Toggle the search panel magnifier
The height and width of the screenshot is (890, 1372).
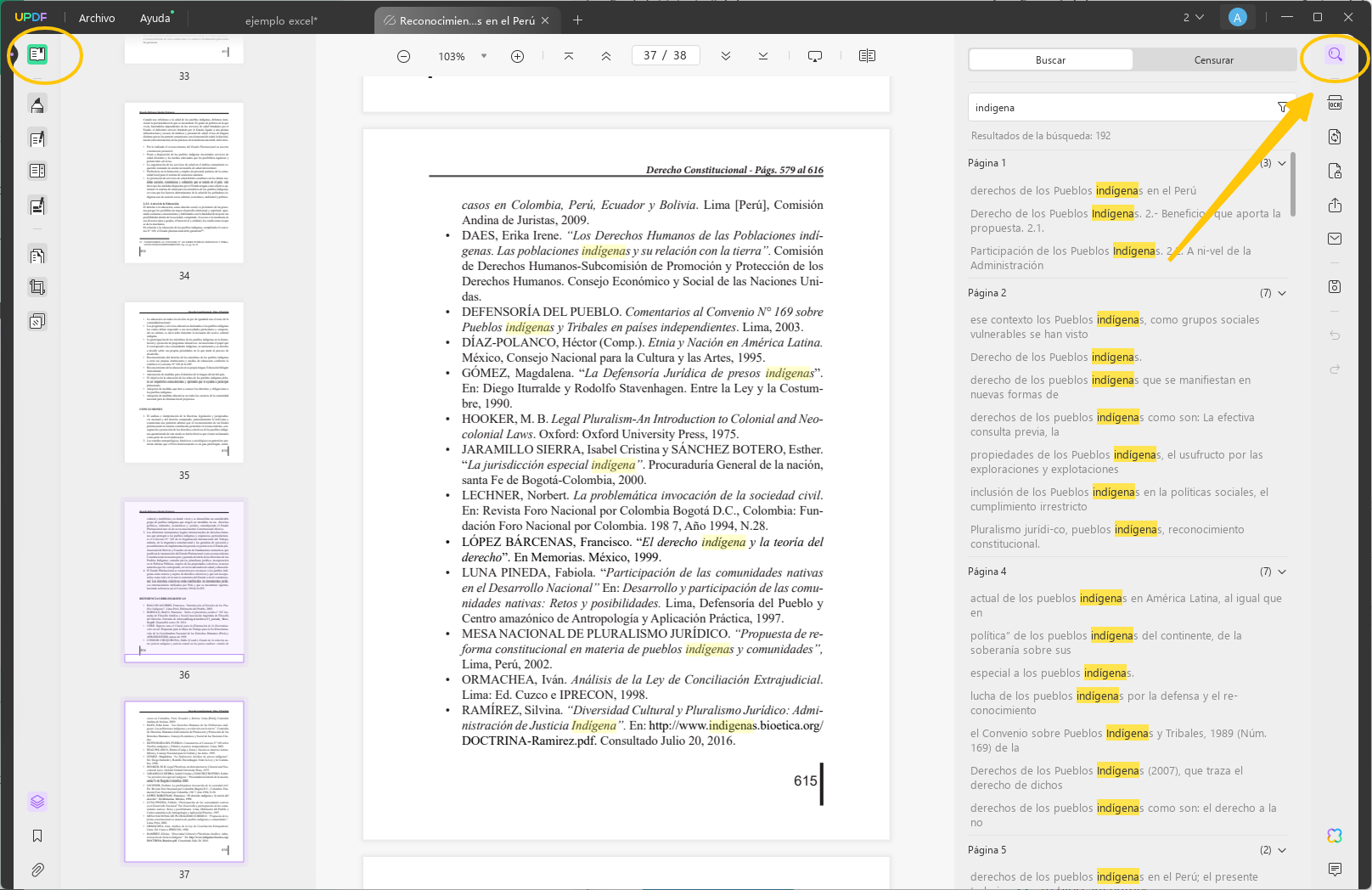pyautogui.click(x=1335, y=54)
